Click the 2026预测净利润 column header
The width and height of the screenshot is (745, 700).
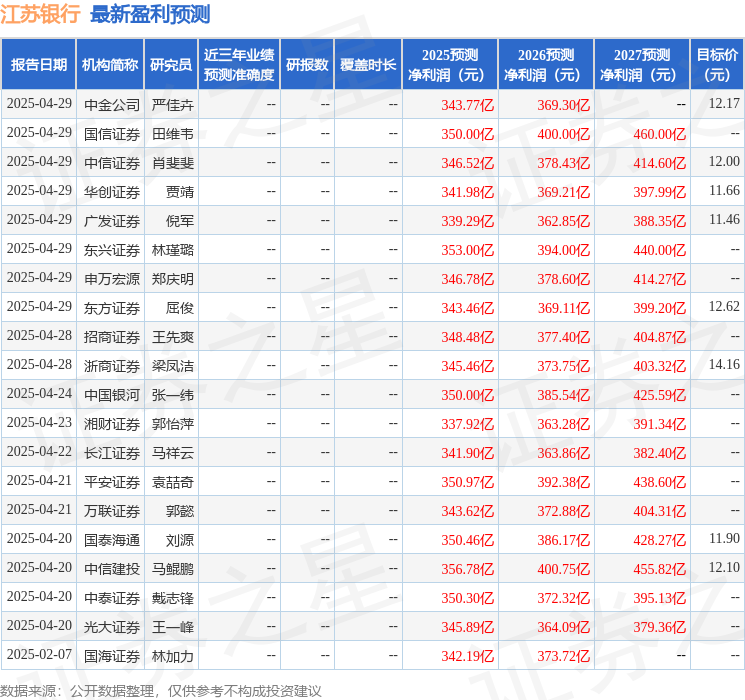[546, 65]
